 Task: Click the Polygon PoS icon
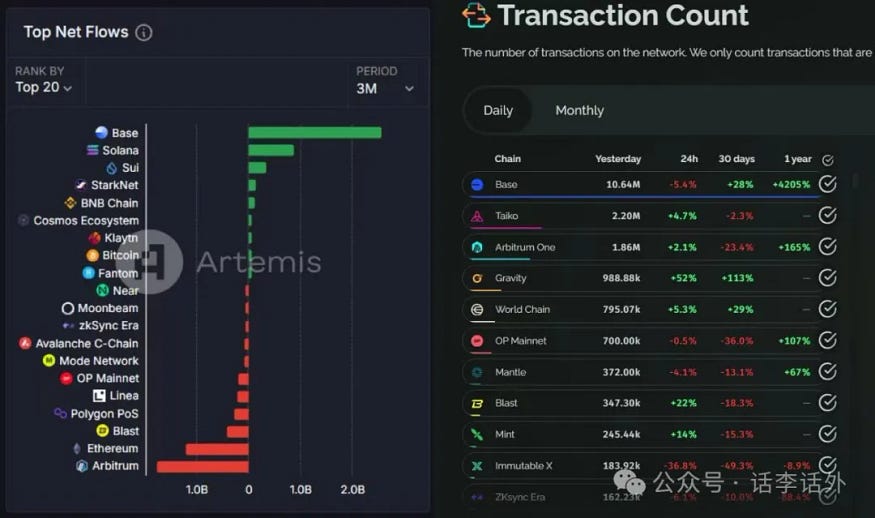60,413
